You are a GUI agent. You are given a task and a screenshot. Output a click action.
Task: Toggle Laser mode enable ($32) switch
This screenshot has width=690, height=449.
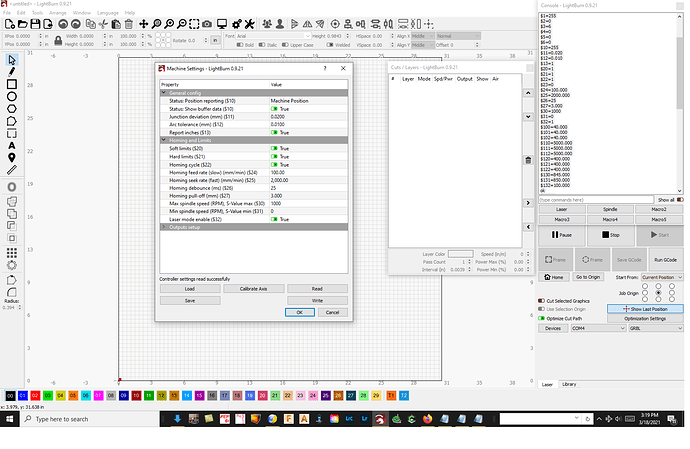[274, 219]
